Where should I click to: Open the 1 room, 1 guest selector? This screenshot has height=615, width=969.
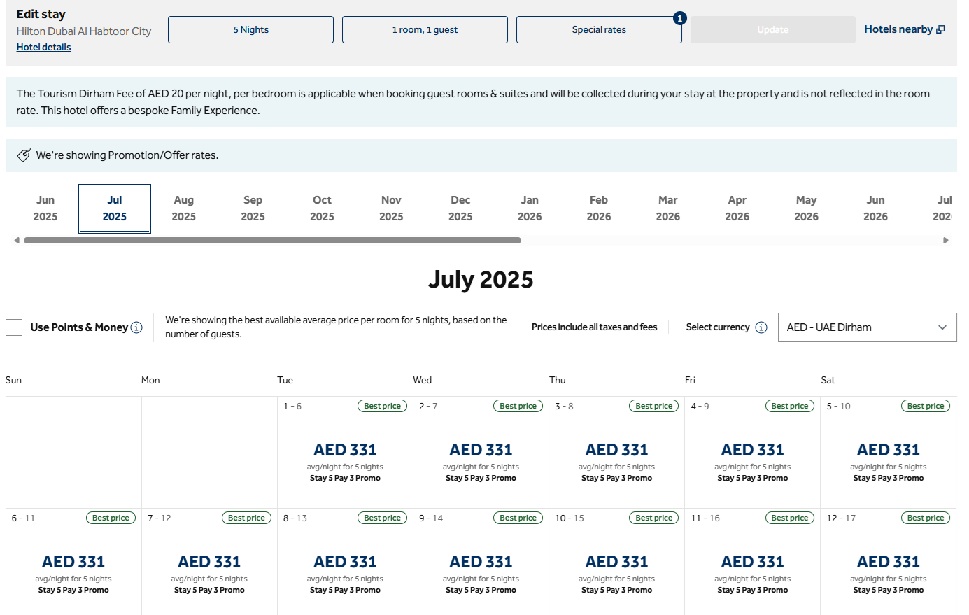(425, 30)
